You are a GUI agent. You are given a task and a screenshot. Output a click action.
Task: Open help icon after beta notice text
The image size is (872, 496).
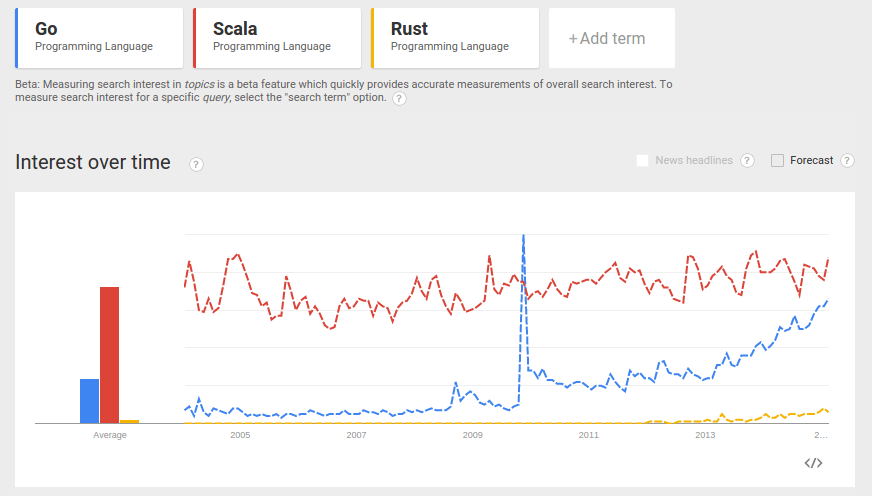coord(399,98)
